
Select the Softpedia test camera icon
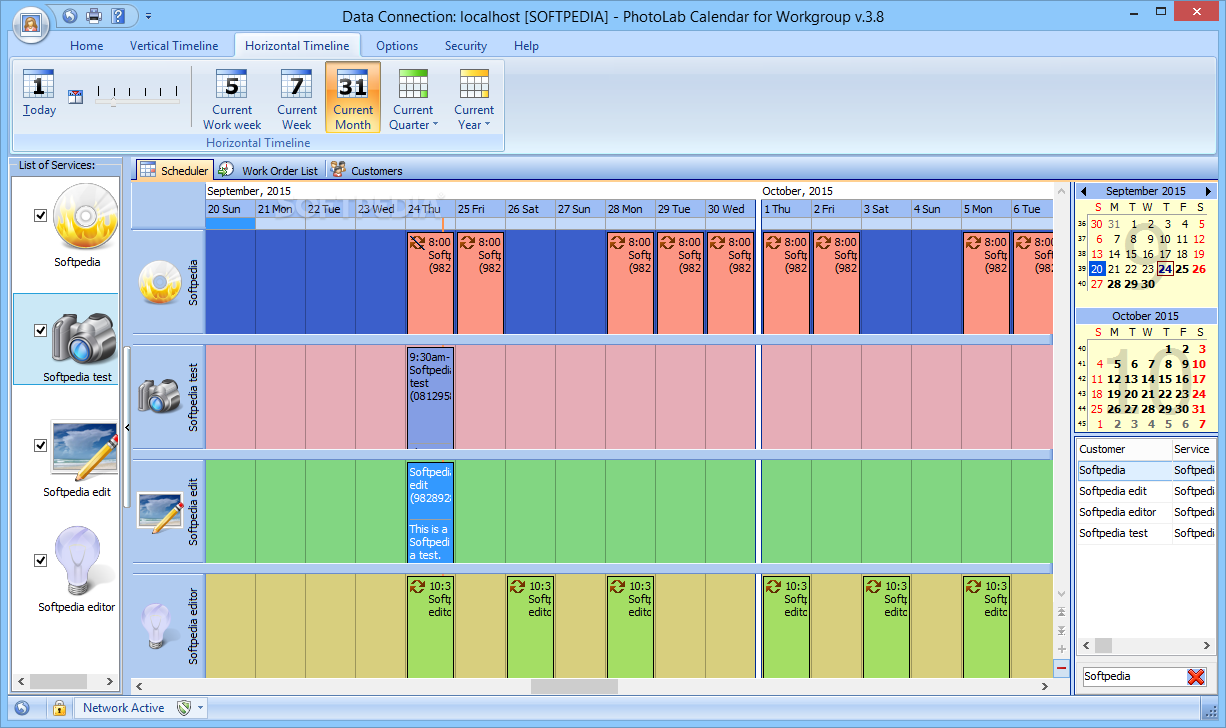pos(84,337)
